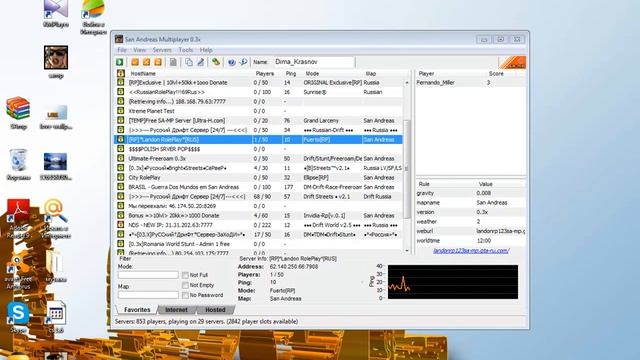This screenshot has width=640, height=360.
Task: Click the server list scrollbar down arrow
Action: [x=407, y=251]
